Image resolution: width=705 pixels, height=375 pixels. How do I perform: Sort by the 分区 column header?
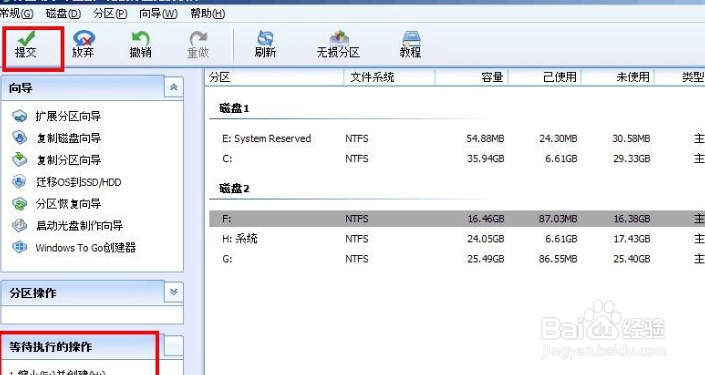tap(275, 77)
